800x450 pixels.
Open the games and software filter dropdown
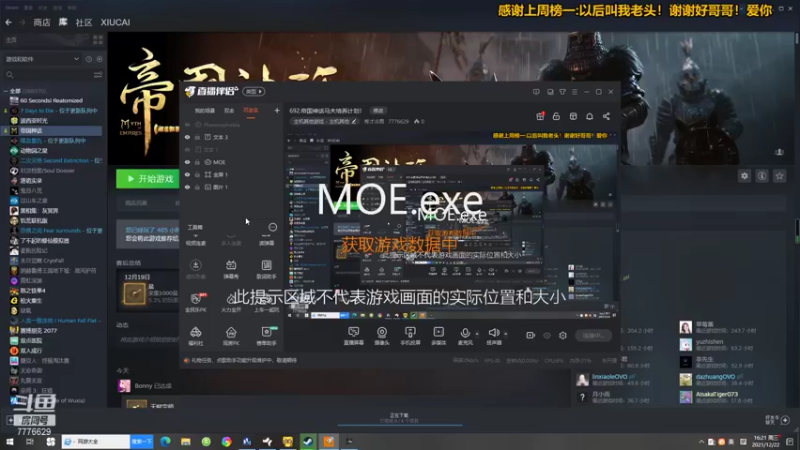(42, 59)
